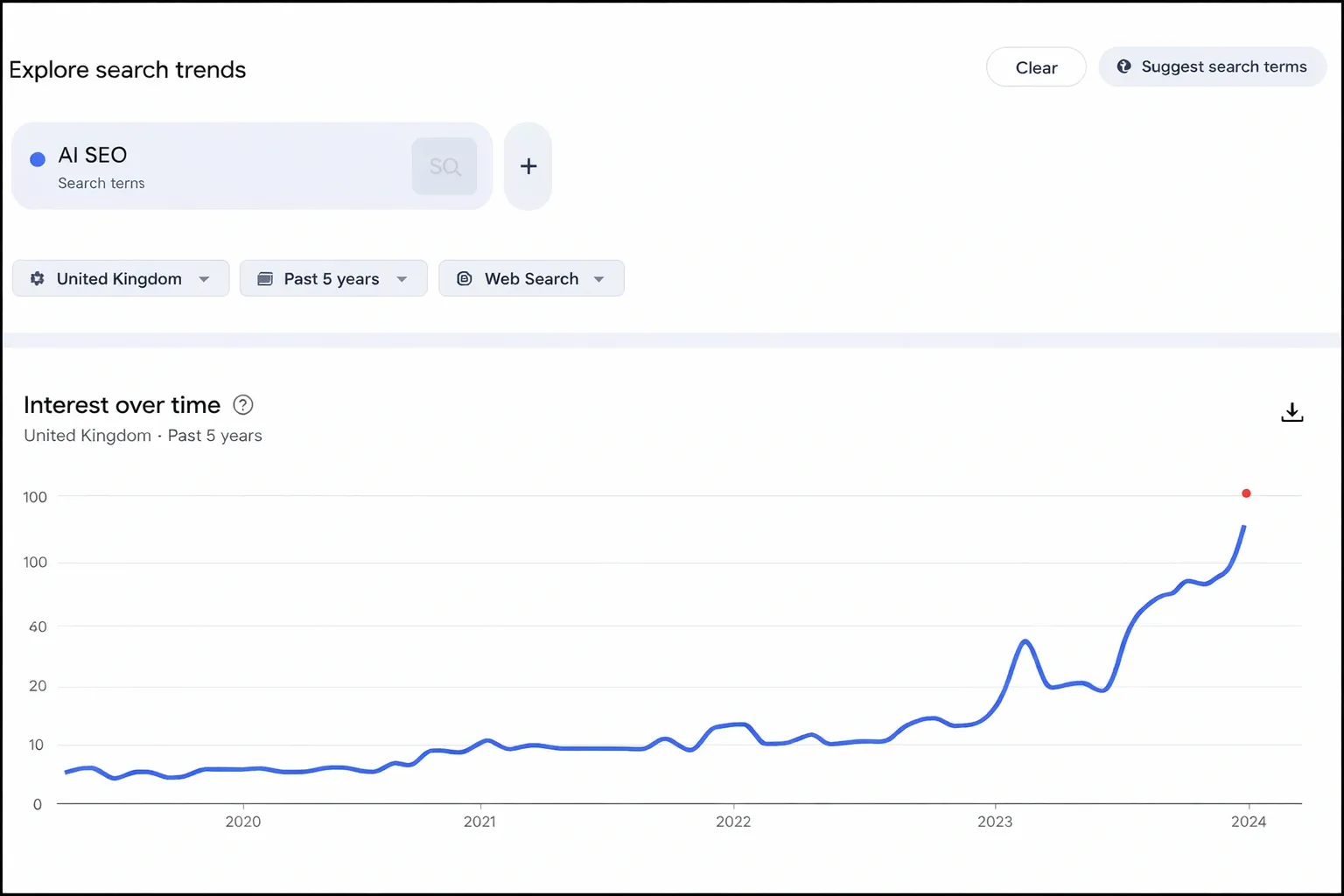Image resolution: width=1344 pixels, height=896 pixels.
Task: Click the plus icon to add comparison term
Action: click(528, 166)
